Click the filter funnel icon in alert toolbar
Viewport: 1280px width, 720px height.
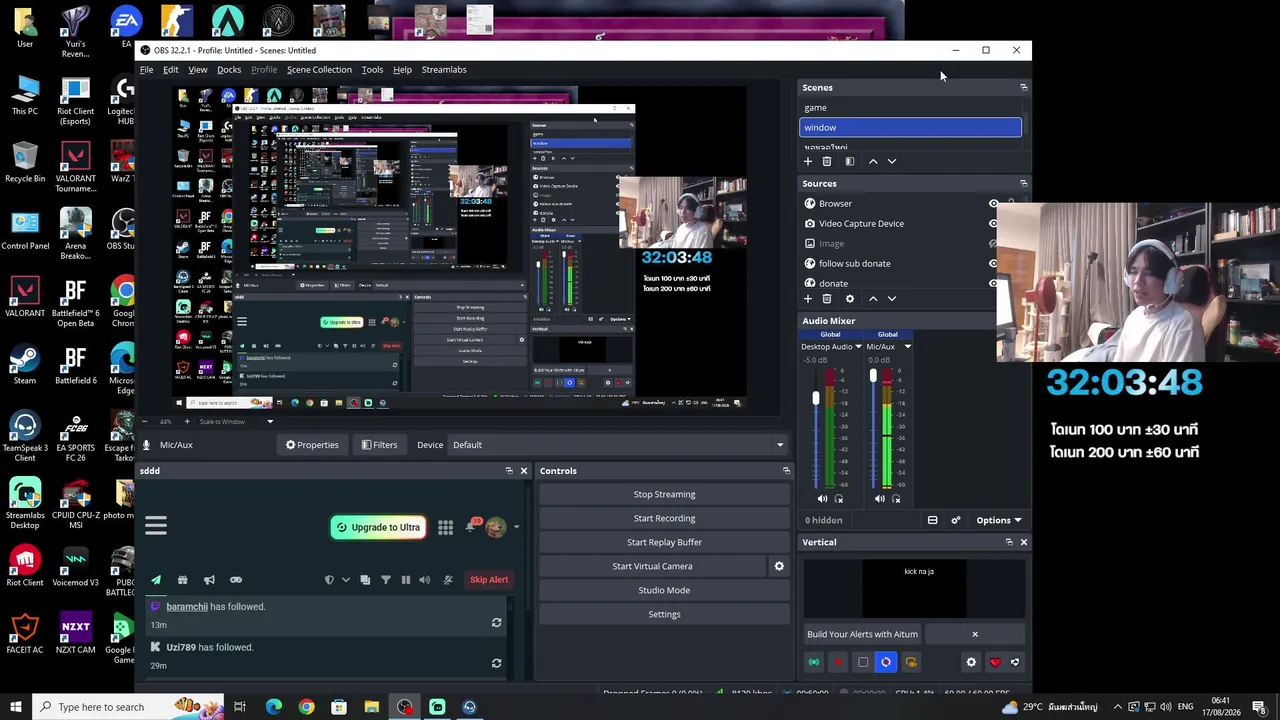[x=385, y=580]
